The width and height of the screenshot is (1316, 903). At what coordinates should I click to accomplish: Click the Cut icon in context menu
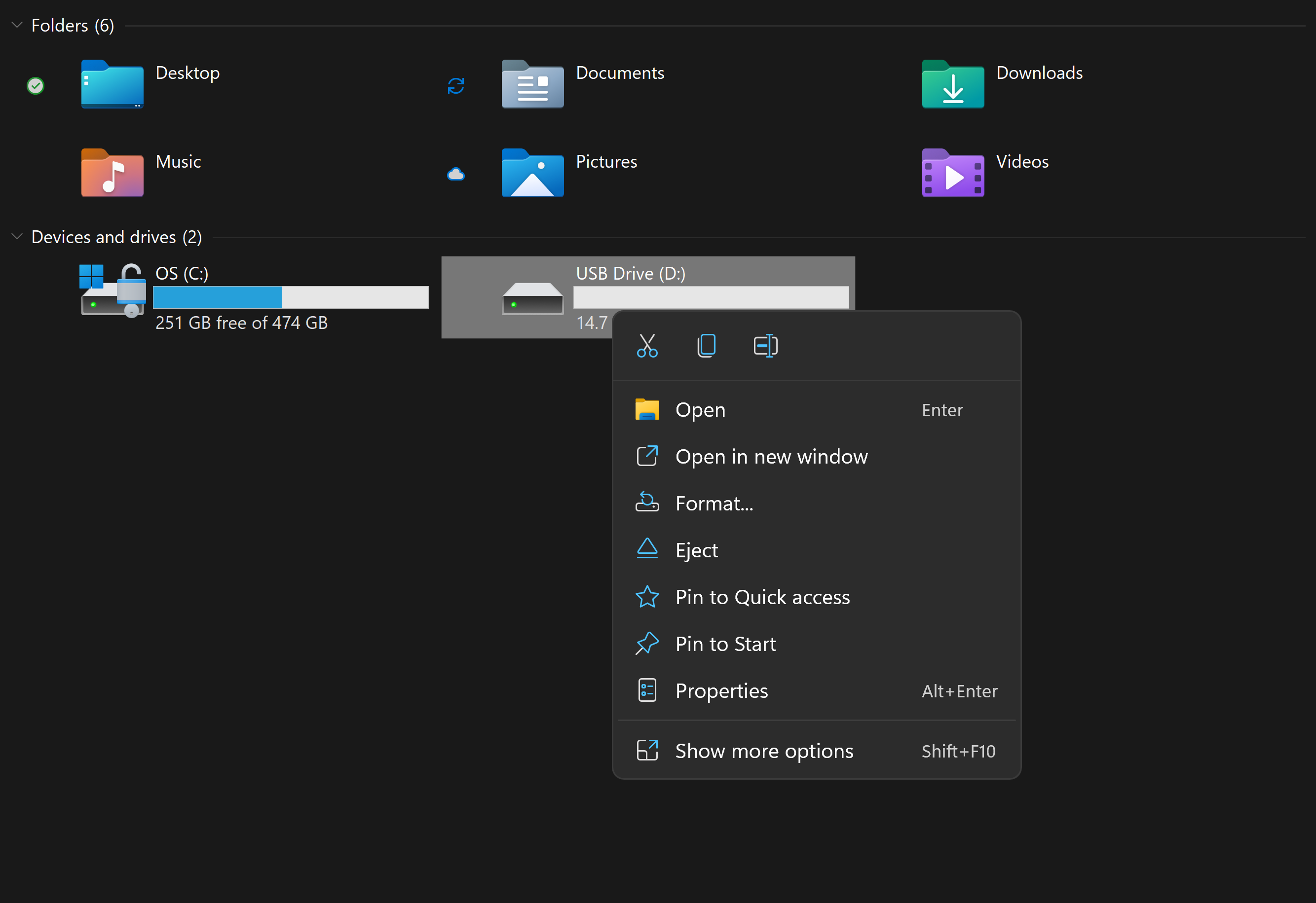[x=648, y=345]
